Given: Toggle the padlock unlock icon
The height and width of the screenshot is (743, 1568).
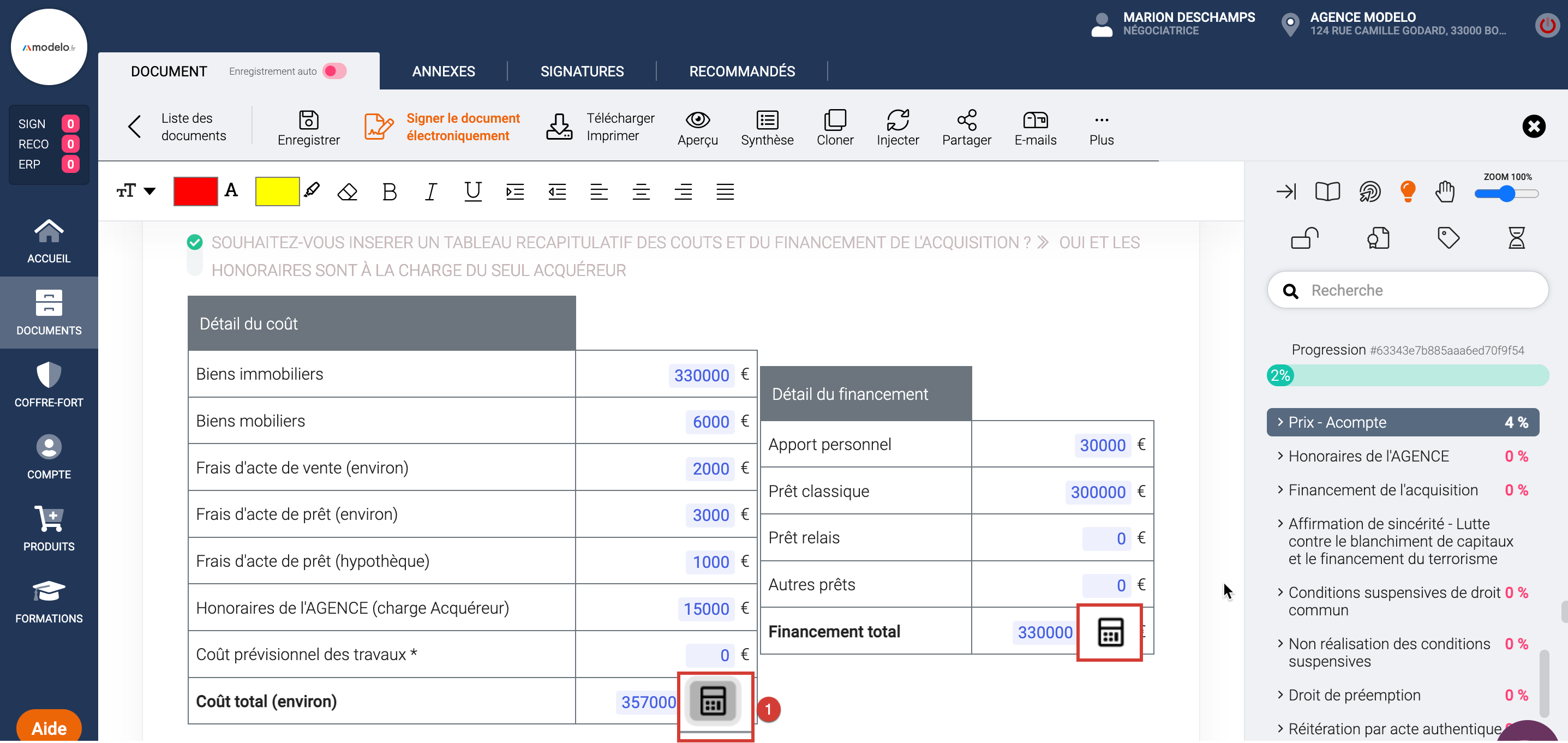Looking at the screenshot, I should pos(1304,238).
